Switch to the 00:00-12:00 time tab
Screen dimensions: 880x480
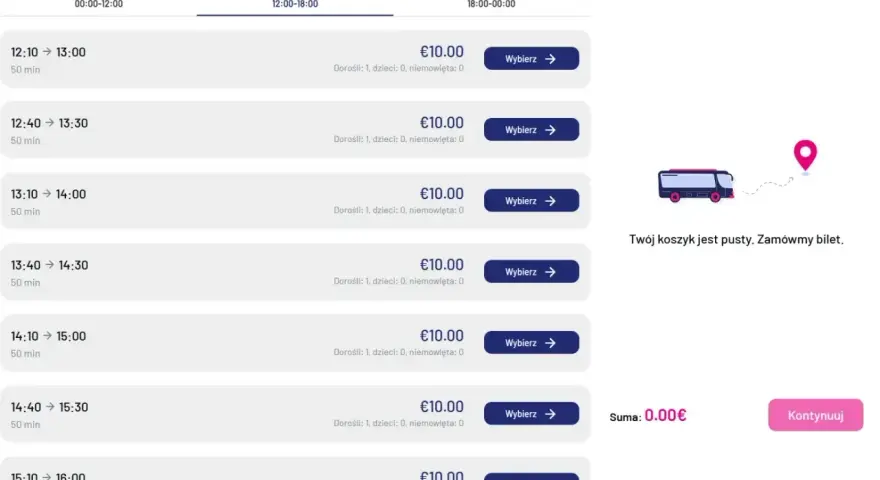[98, 4]
